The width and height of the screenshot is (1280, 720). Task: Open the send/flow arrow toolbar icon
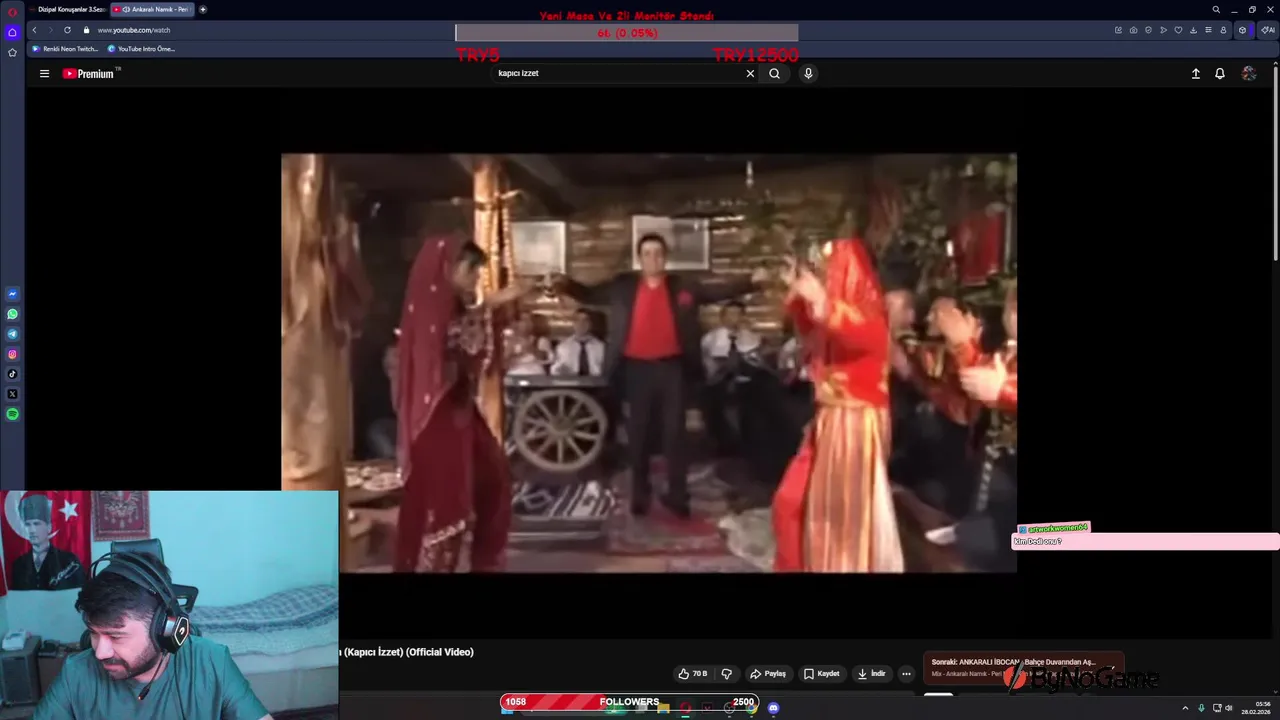coord(1163,30)
